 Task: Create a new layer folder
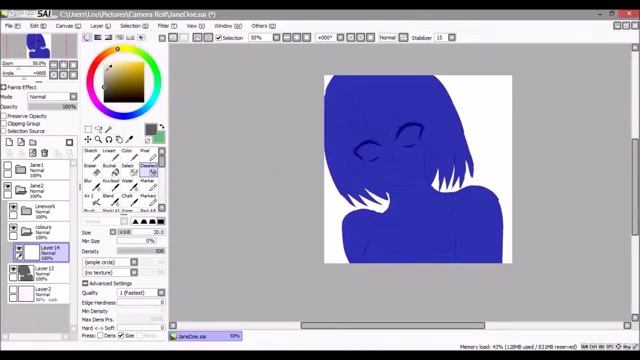point(33,142)
